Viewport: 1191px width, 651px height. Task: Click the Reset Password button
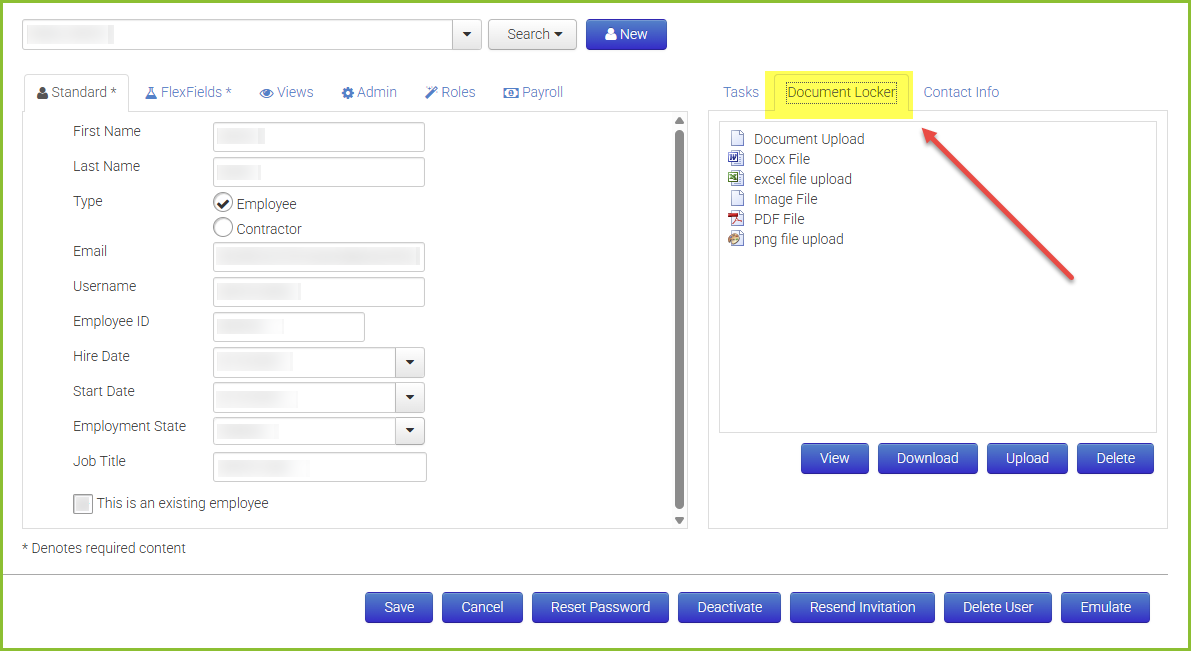600,607
